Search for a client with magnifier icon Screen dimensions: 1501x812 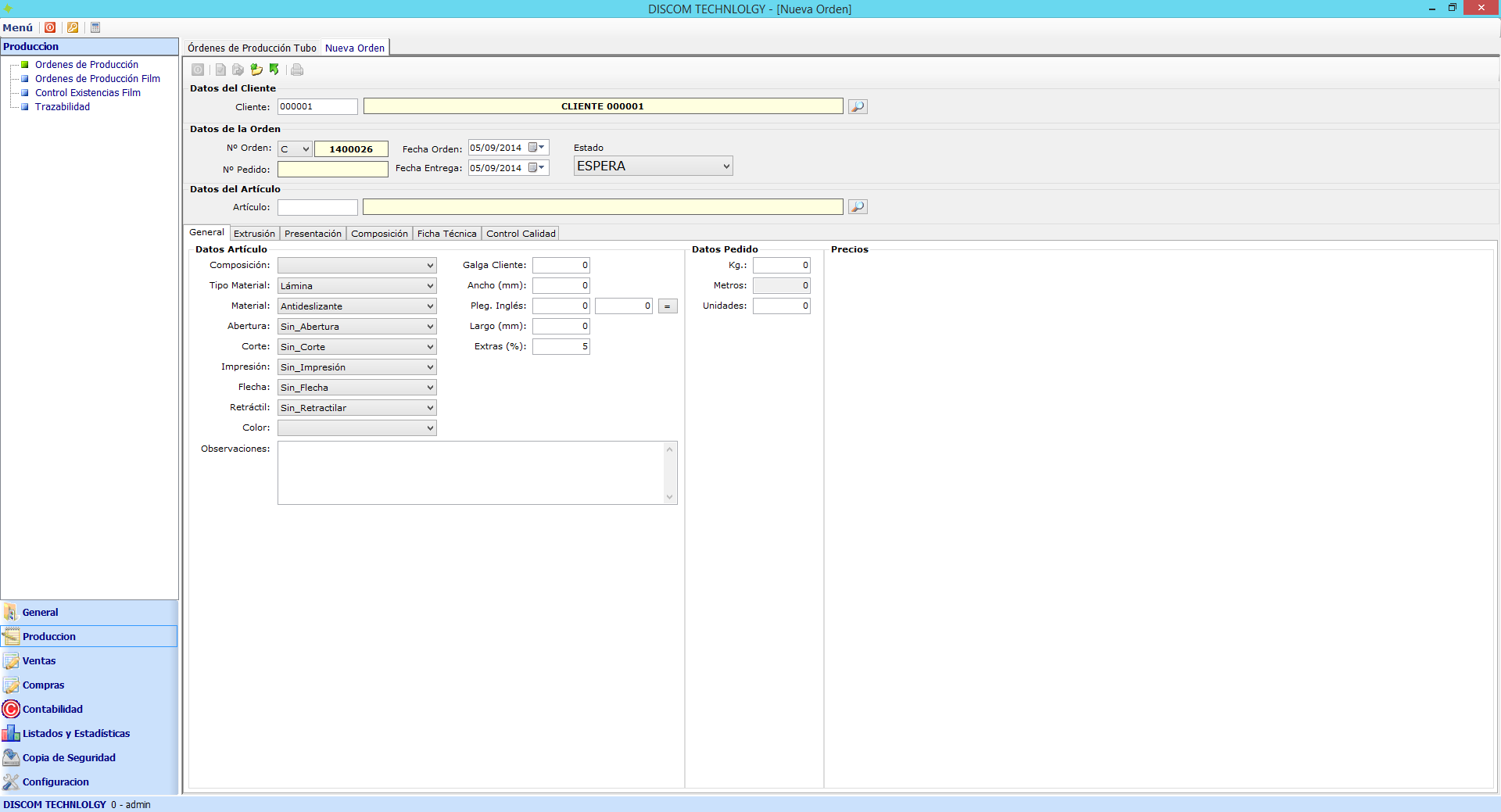coord(858,106)
